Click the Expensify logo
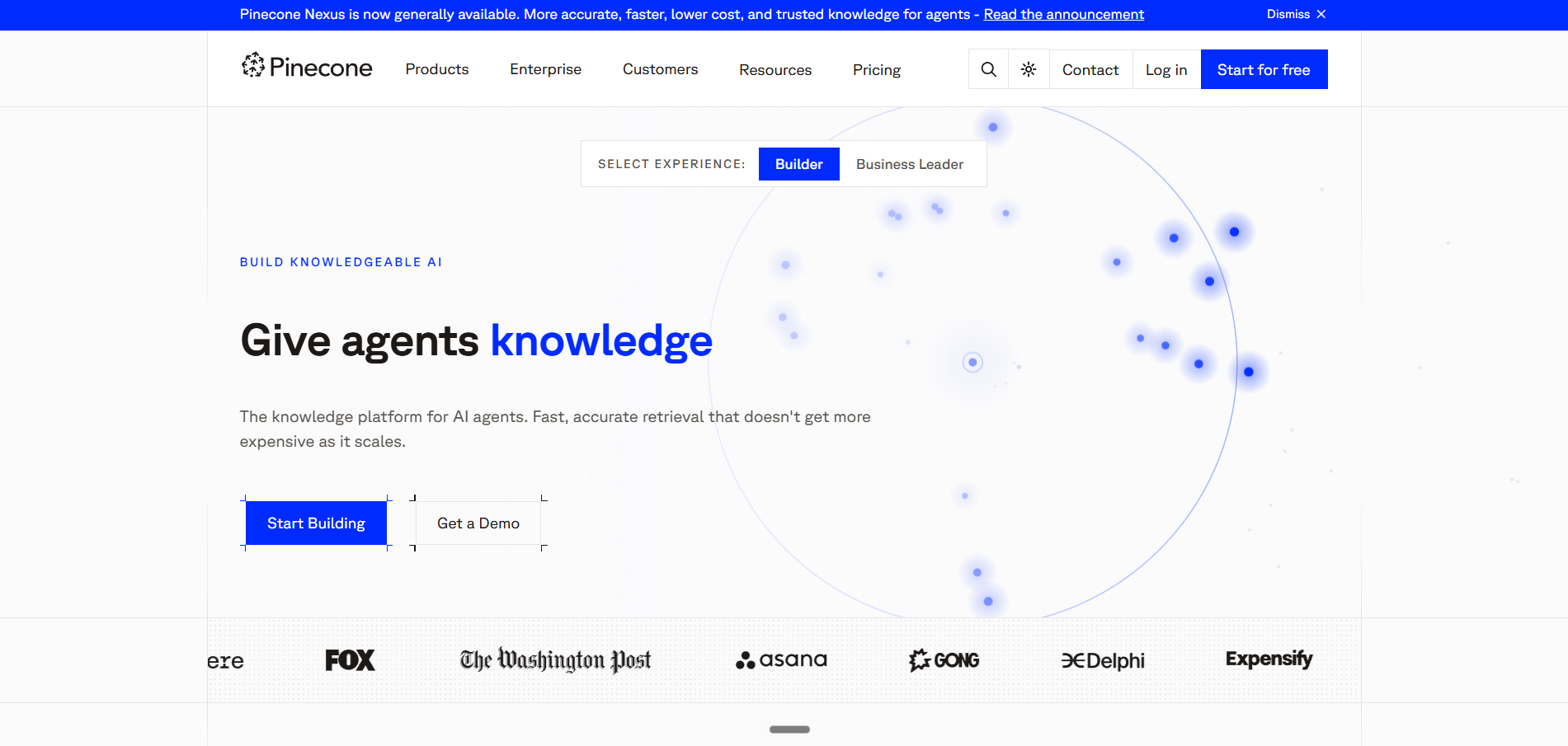1568x746 pixels. [x=1269, y=659]
